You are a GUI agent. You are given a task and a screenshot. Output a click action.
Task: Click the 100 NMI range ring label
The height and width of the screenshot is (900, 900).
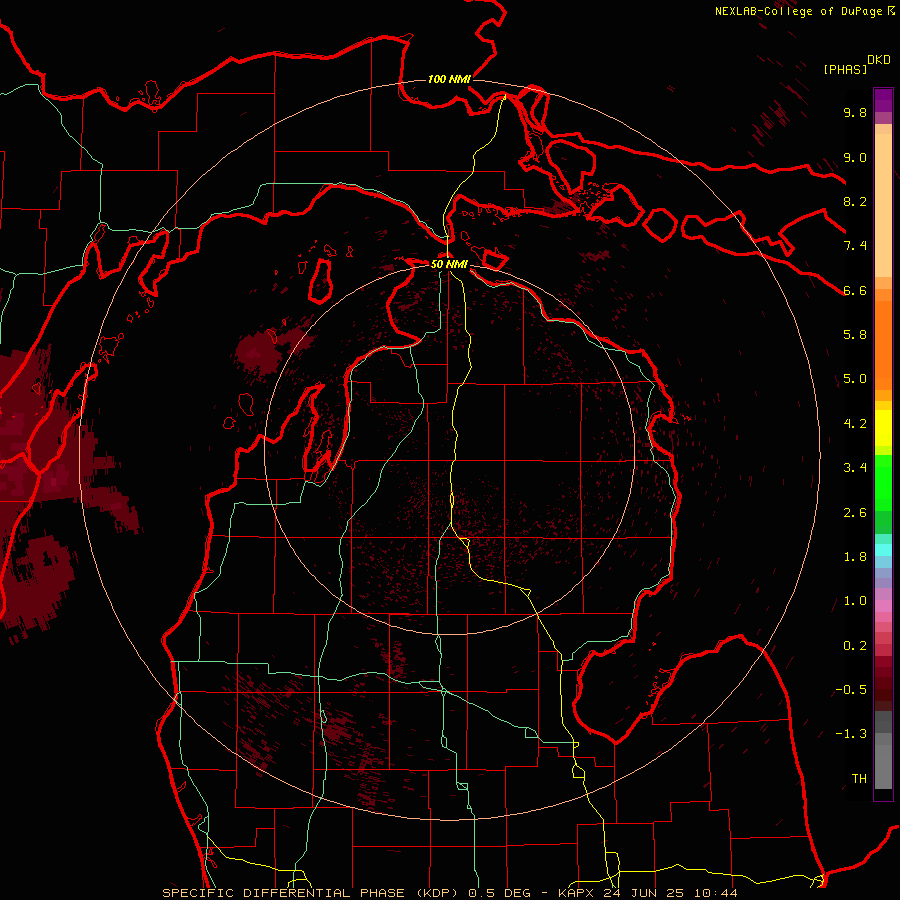point(449,79)
